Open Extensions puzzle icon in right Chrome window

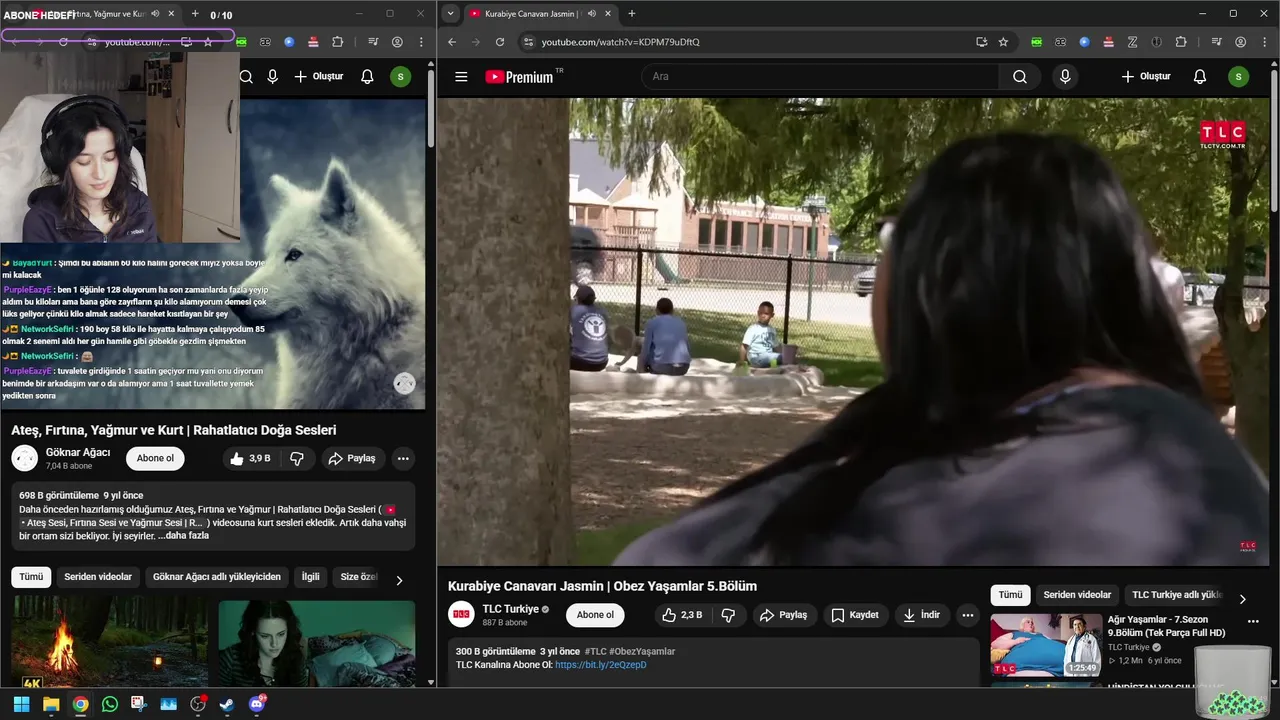pyautogui.click(x=1181, y=42)
